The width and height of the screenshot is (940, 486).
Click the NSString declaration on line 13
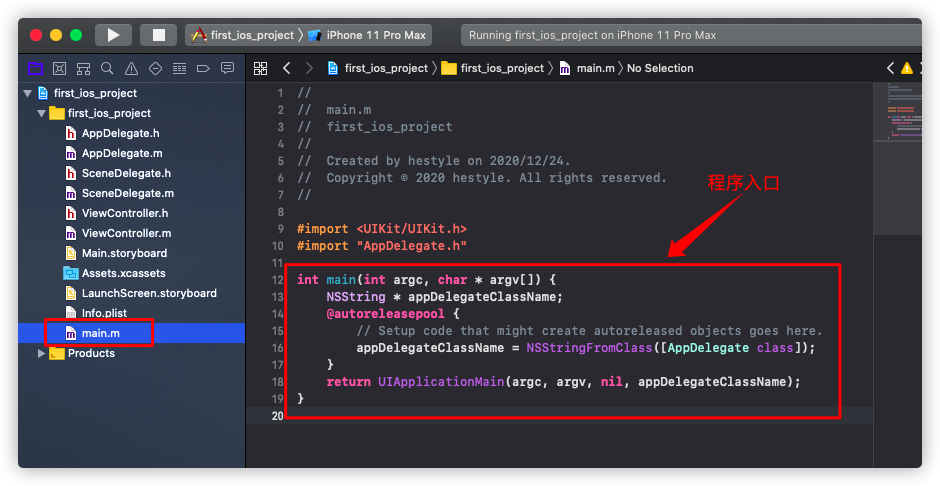tap(445, 297)
